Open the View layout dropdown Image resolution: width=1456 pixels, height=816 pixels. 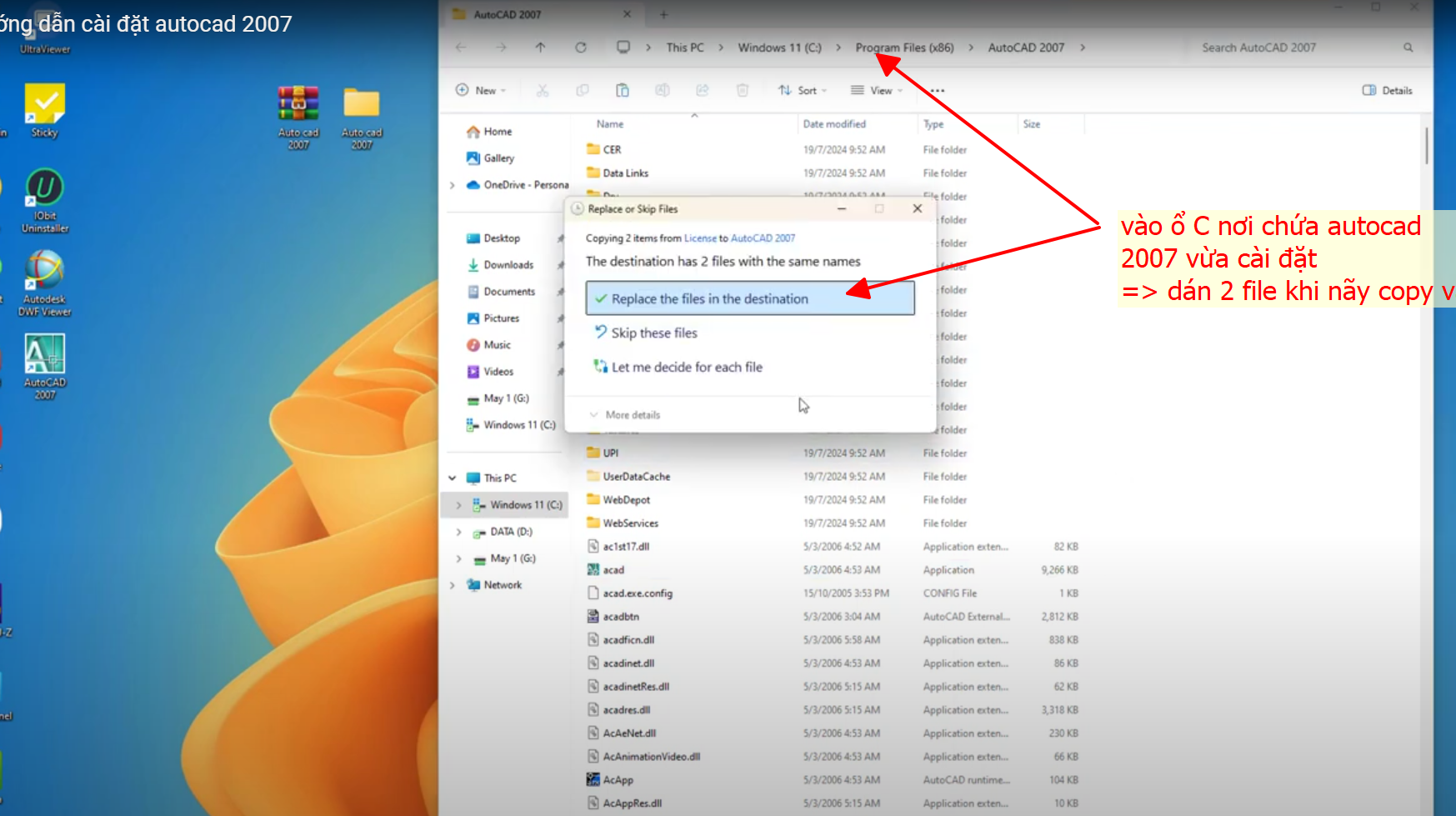(876, 90)
